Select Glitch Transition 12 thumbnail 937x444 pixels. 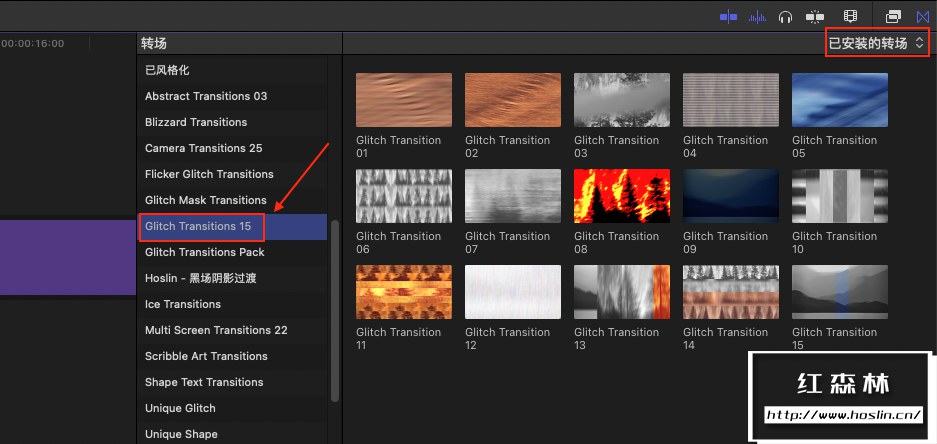tap(513, 292)
